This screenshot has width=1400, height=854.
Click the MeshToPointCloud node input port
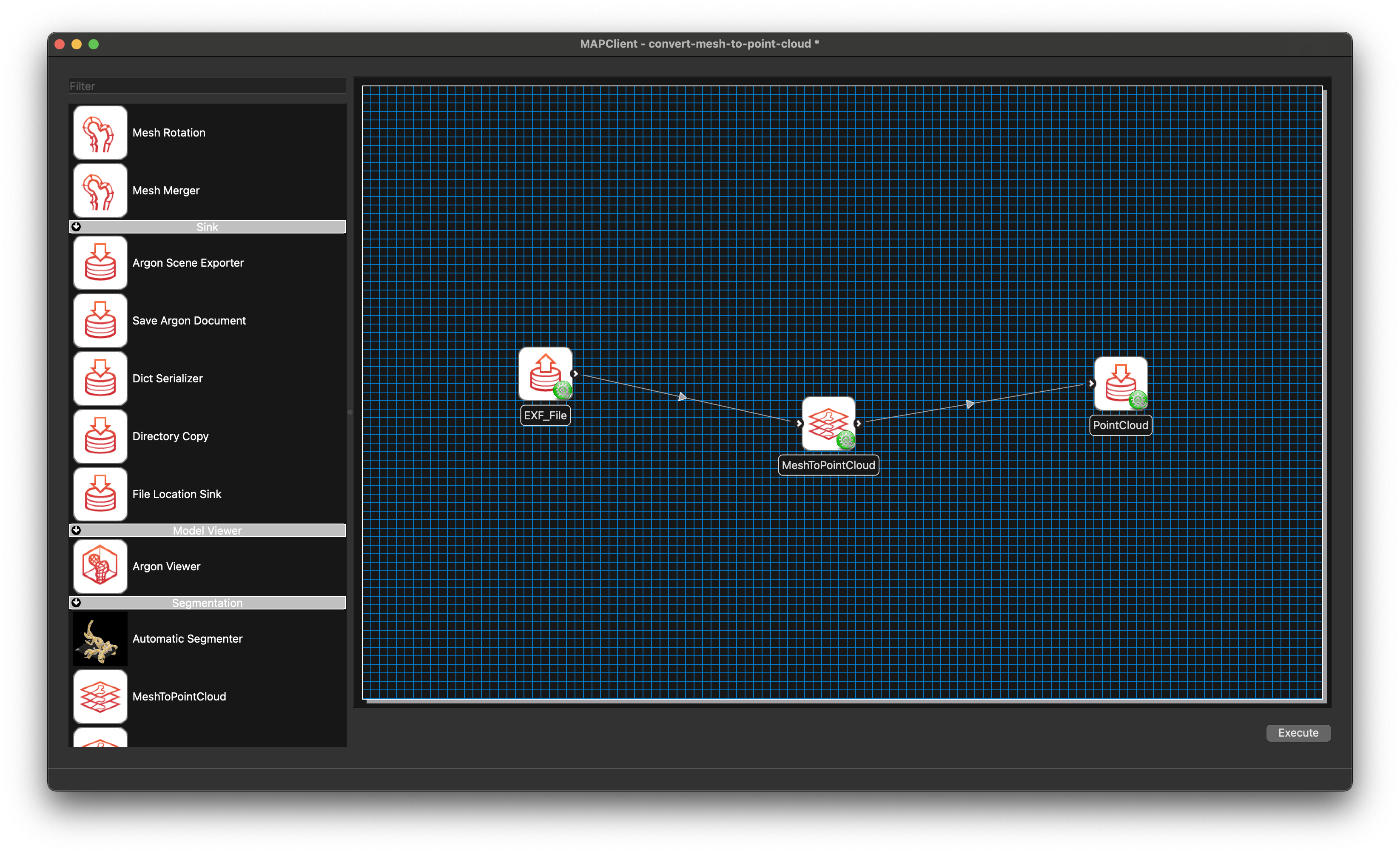[799, 423]
